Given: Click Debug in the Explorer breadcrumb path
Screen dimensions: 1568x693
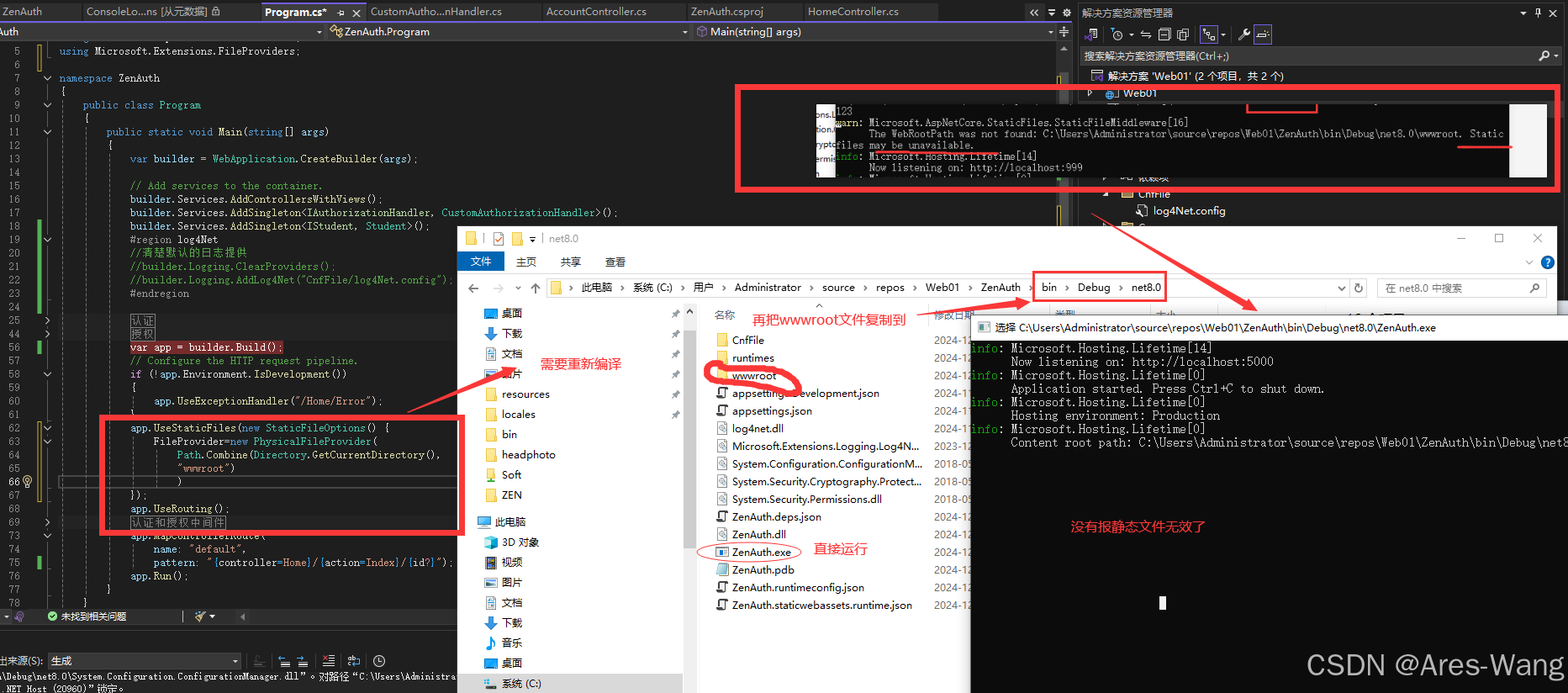Looking at the screenshot, I should (1094, 288).
